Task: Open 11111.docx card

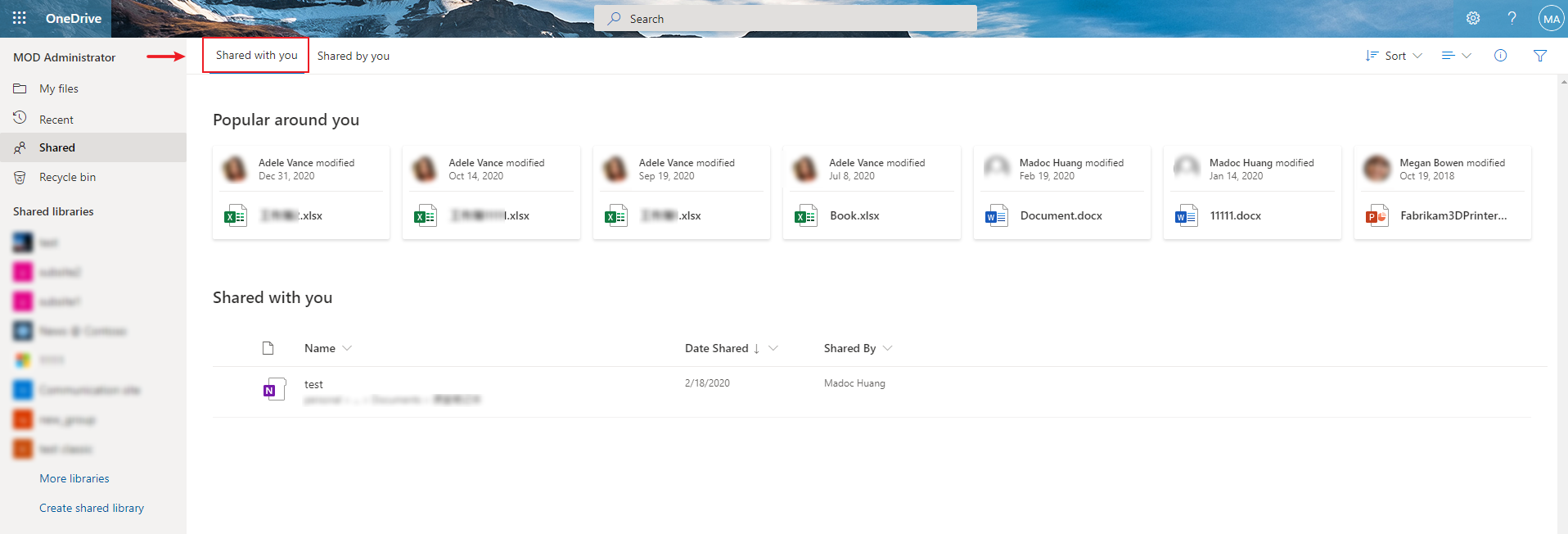Action: click(x=1252, y=192)
